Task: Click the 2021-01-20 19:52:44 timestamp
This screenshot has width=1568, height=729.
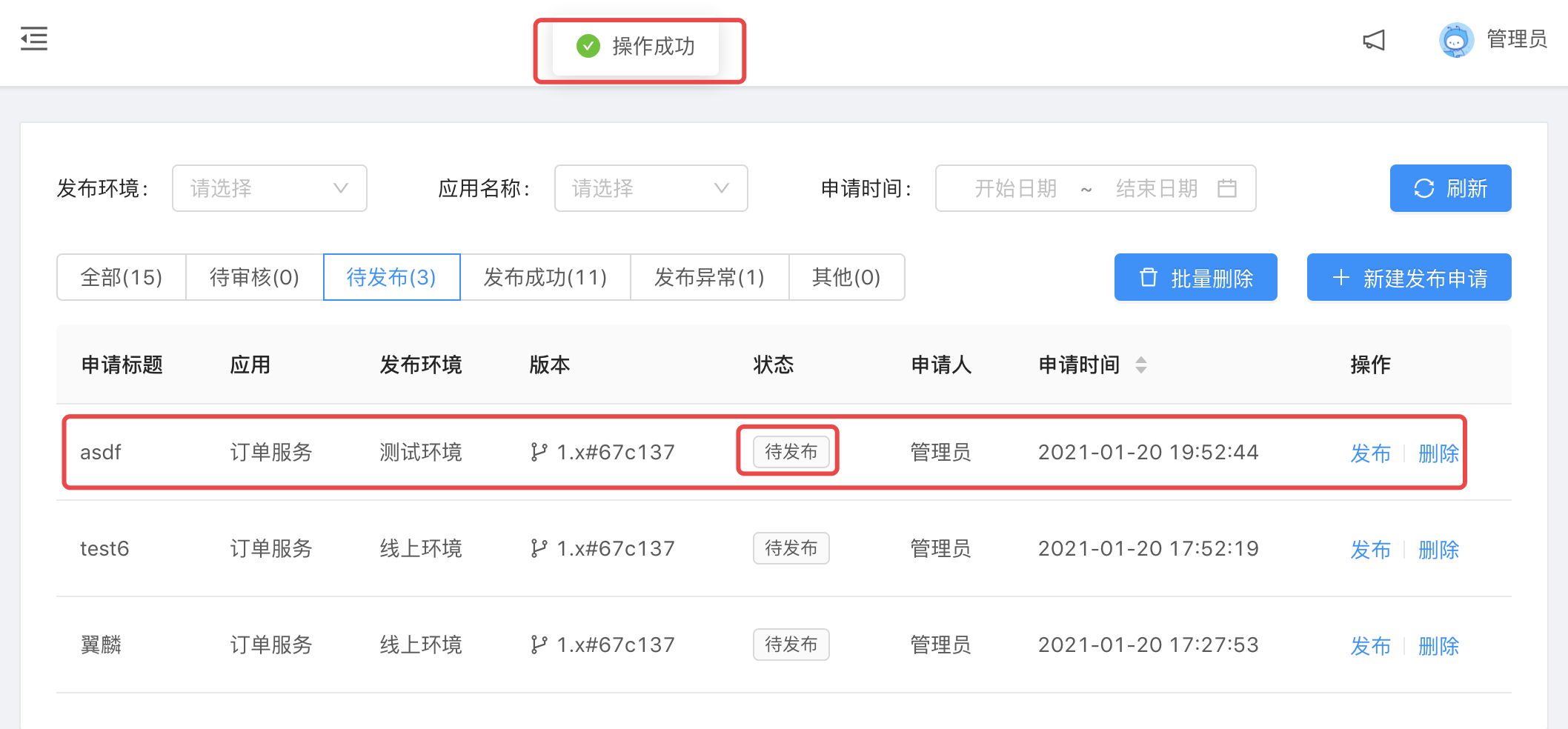Action: point(1149,452)
